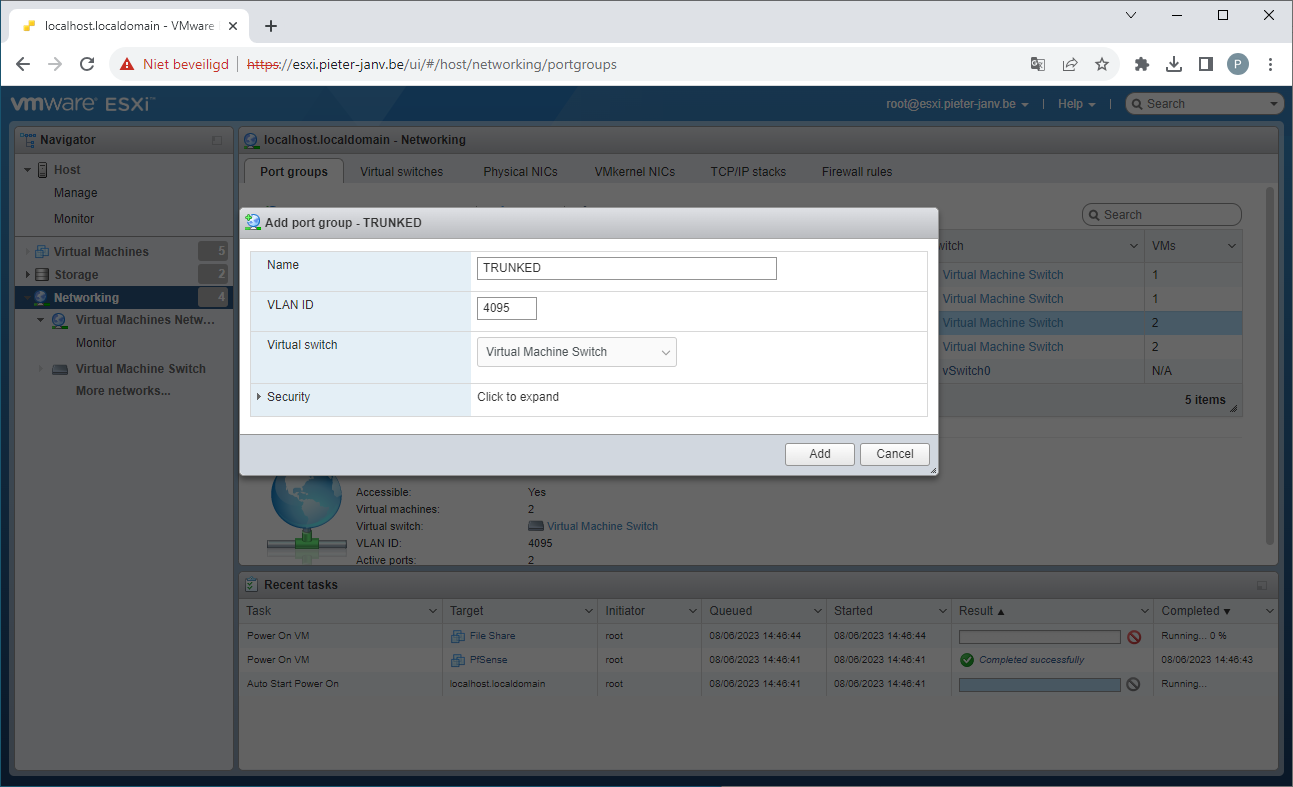Select Virtual Machines in Navigator
This screenshot has width=1293, height=787.
pyautogui.click(x=101, y=252)
